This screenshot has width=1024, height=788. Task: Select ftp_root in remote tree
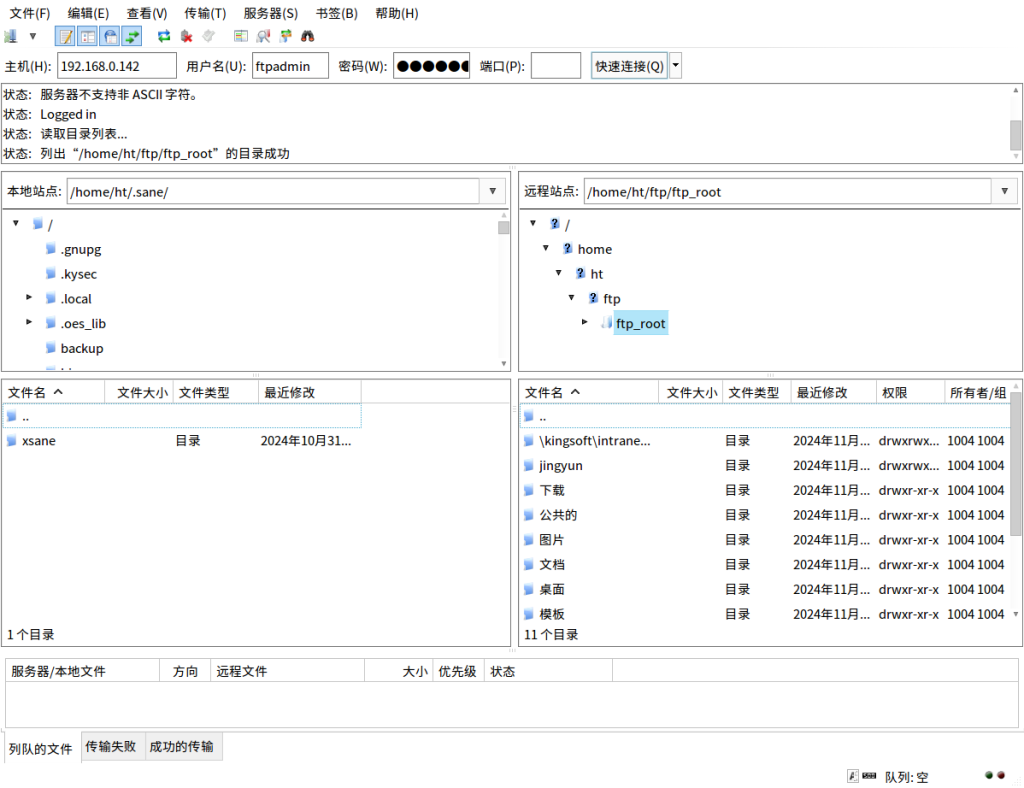point(641,323)
